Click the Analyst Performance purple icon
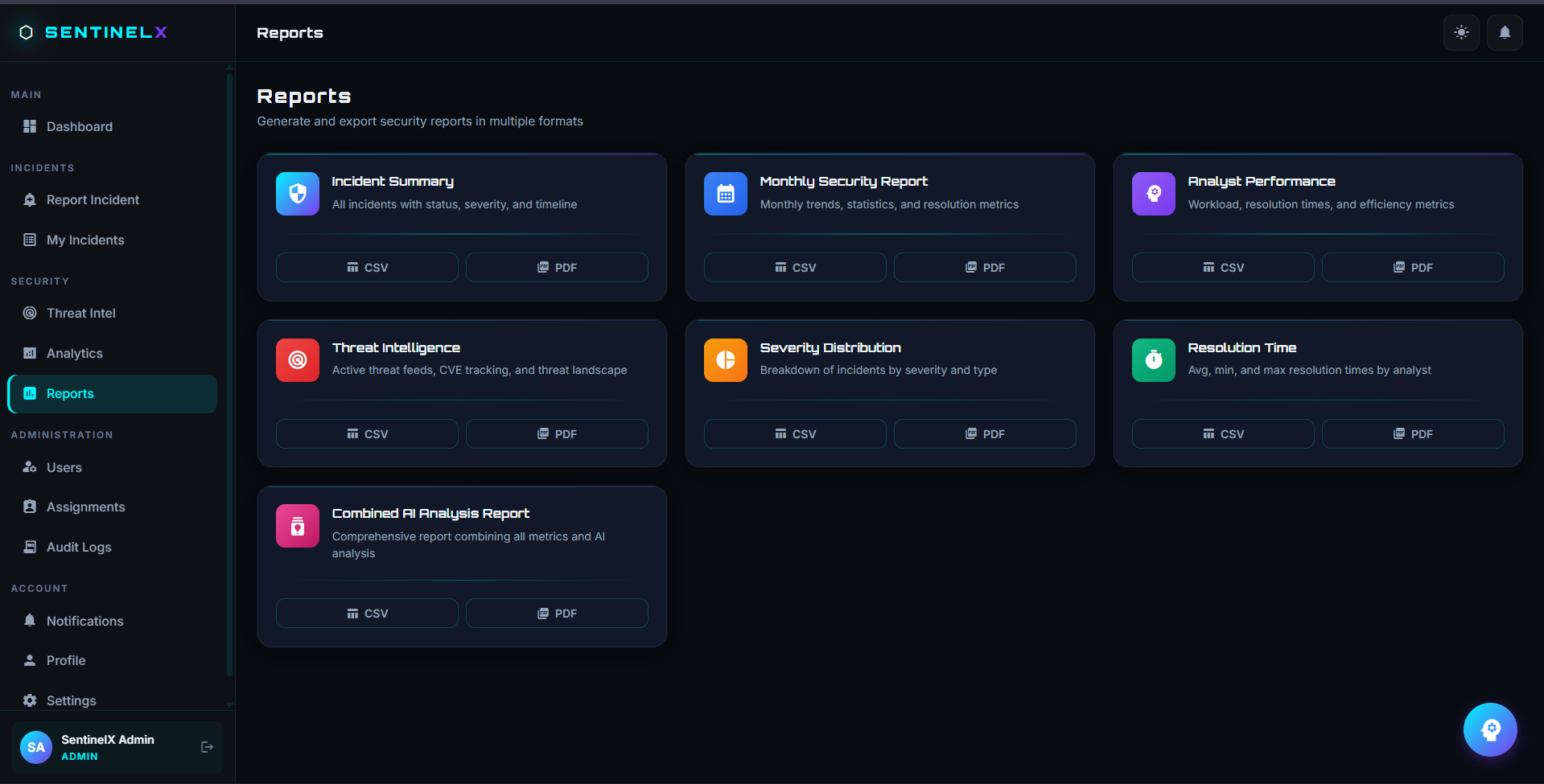 pyautogui.click(x=1154, y=194)
